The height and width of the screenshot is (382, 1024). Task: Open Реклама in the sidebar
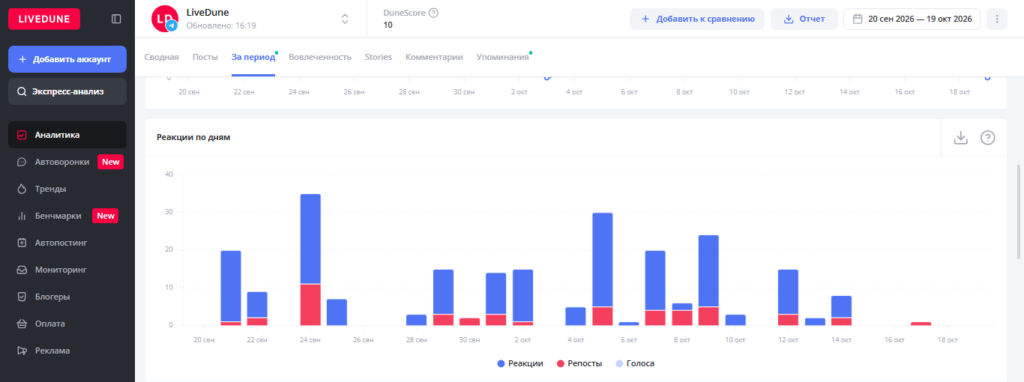tap(67, 351)
